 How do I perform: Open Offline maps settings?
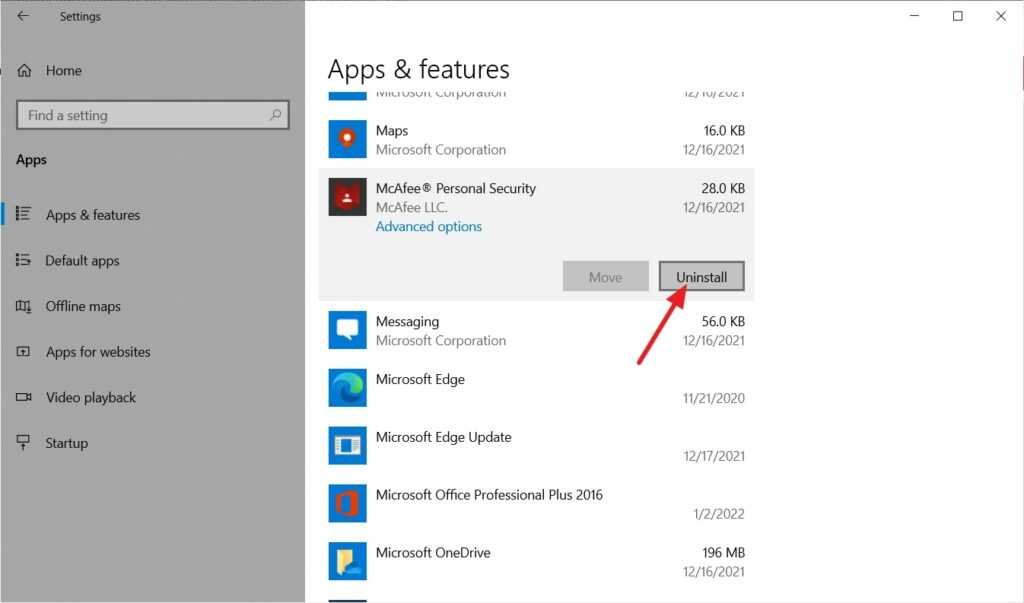[83, 306]
